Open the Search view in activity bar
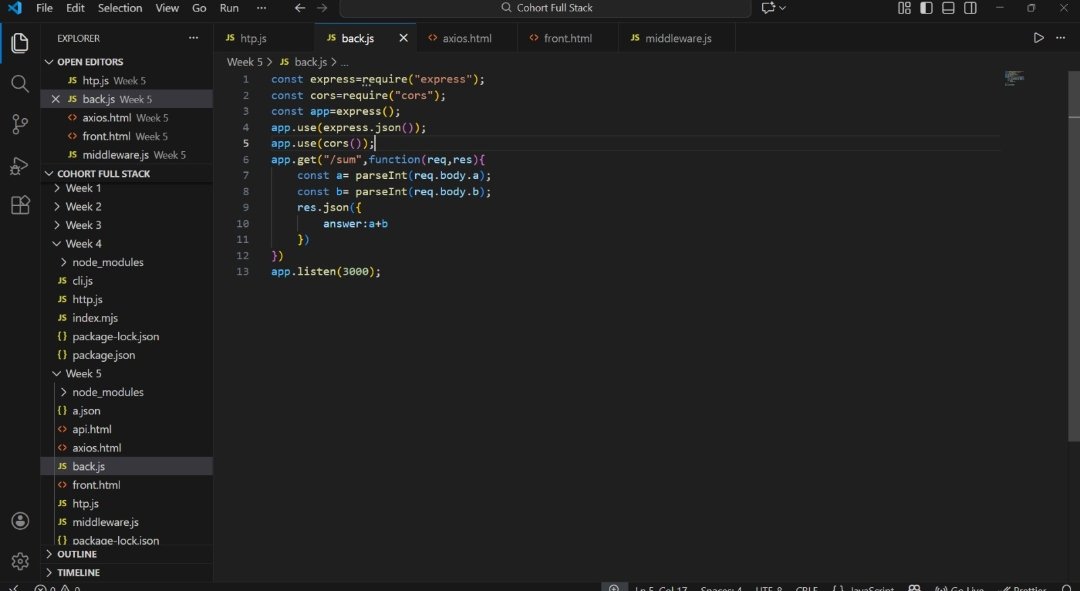 [x=20, y=84]
